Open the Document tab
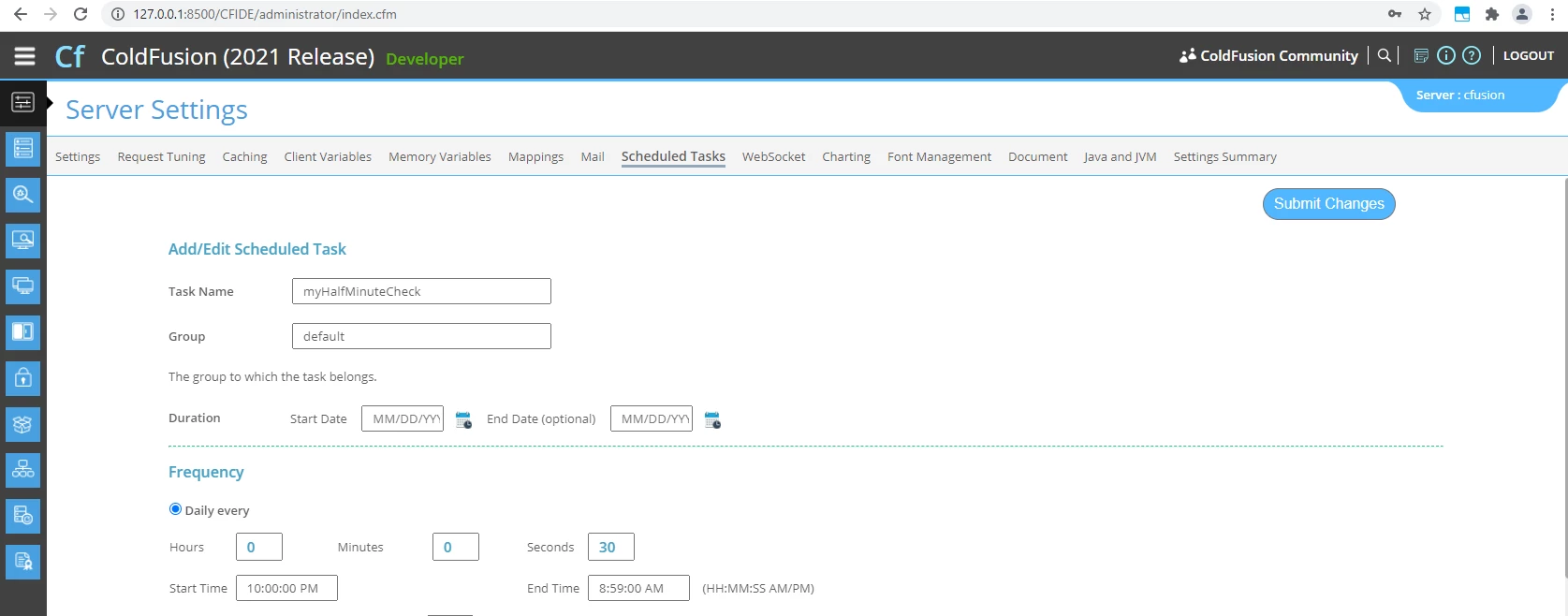1568x616 pixels. click(x=1037, y=156)
